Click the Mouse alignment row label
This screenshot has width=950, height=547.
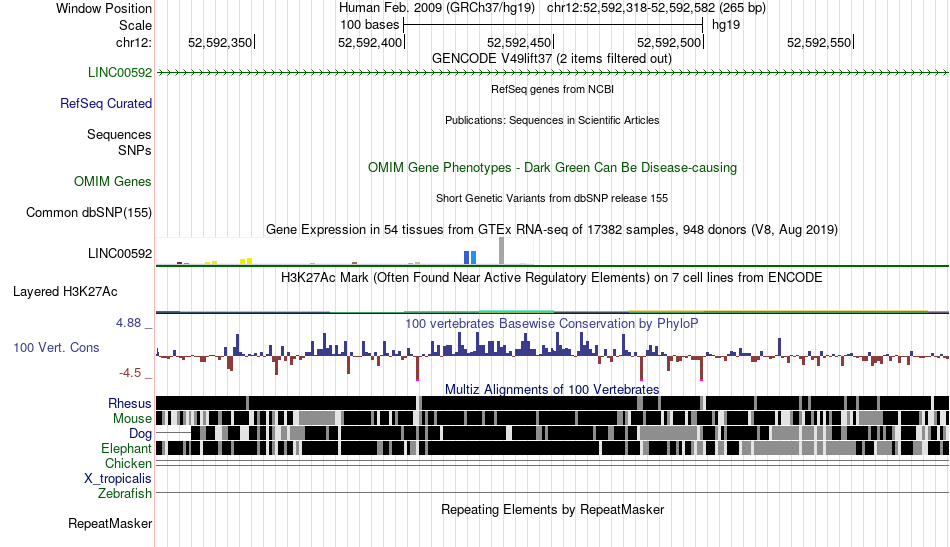coord(132,419)
